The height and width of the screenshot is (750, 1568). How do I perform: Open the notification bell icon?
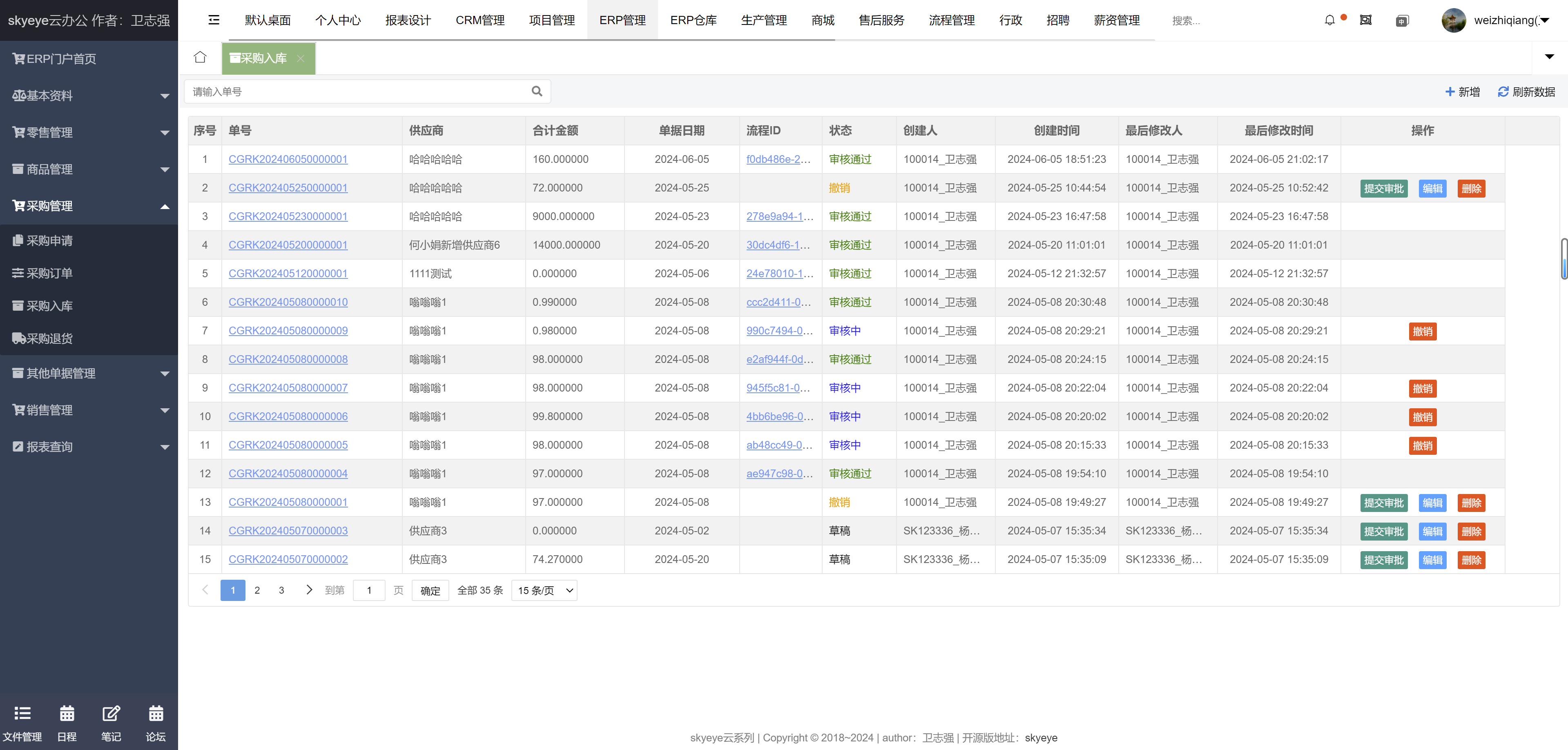click(x=1329, y=20)
